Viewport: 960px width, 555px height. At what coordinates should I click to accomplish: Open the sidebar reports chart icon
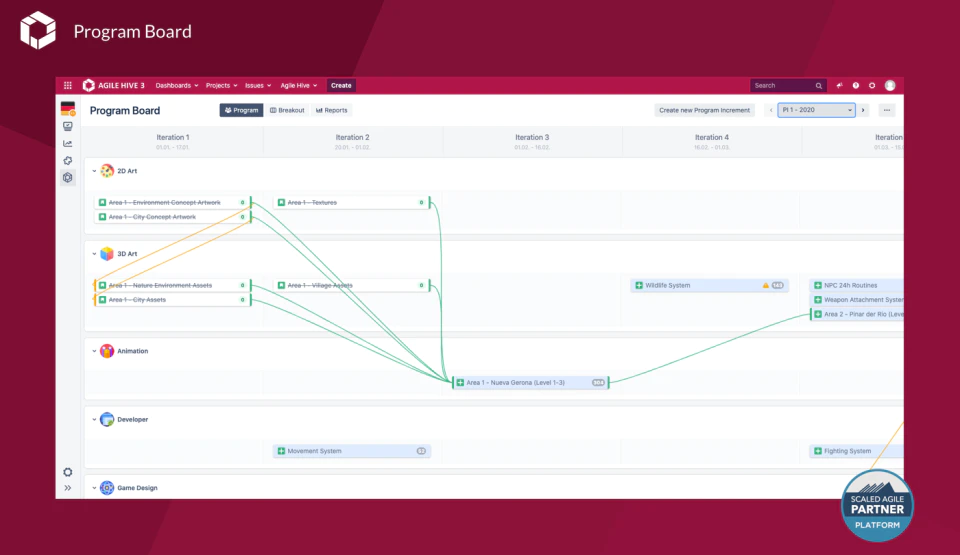pyautogui.click(x=68, y=143)
